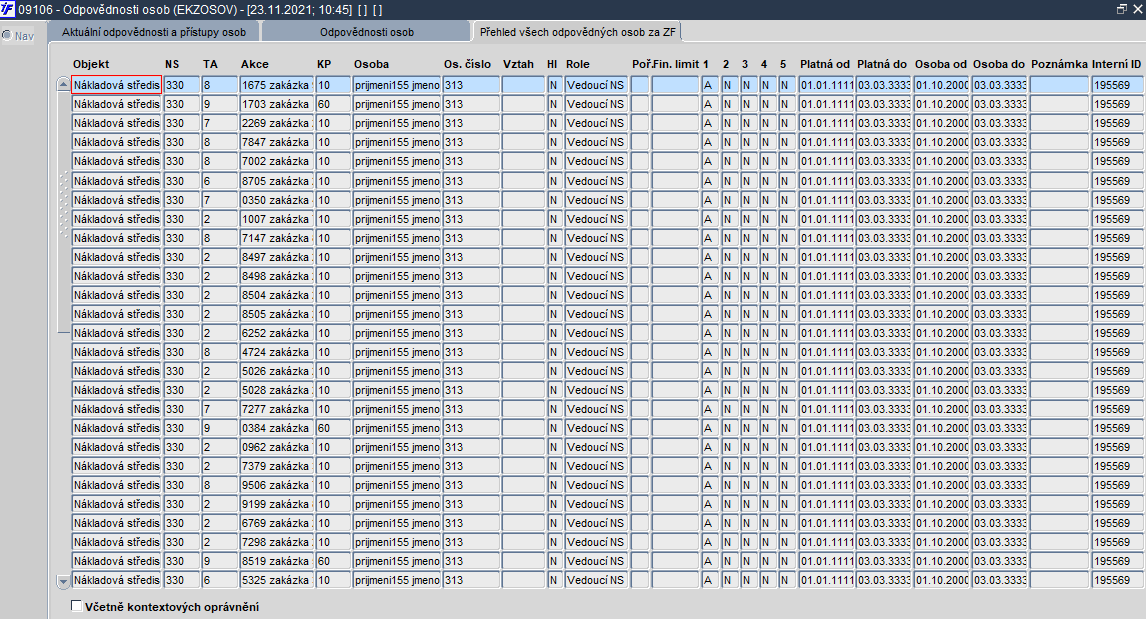Click the Poznámka column header
The width and height of the screenshot is (1146, 619).
pos(1059,64)
